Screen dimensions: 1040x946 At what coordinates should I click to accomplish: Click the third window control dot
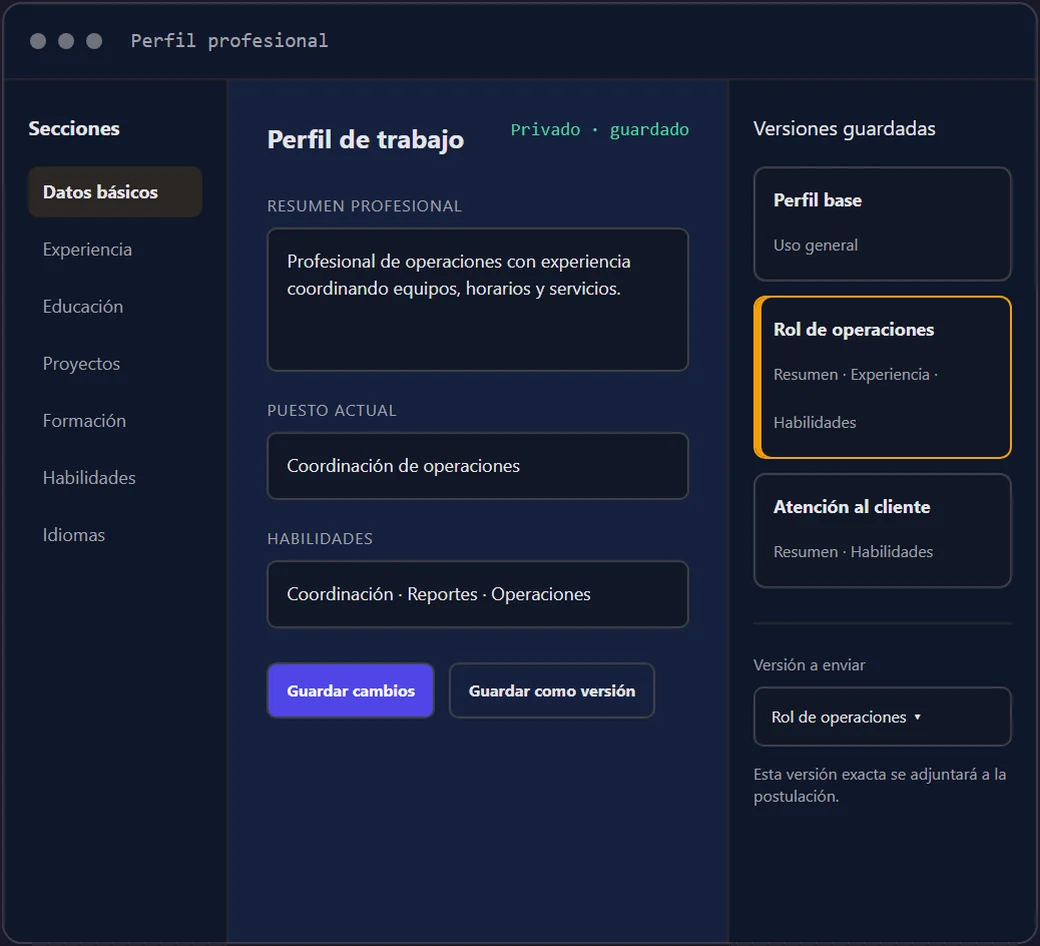[x=94, y=41]
